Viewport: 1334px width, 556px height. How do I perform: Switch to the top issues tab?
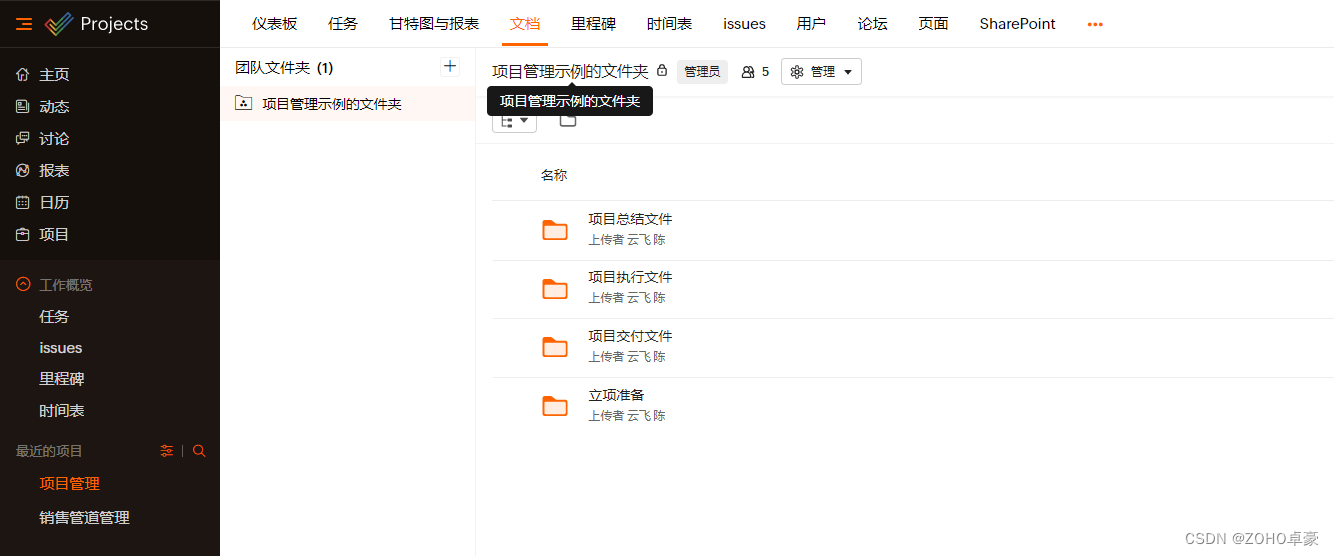(745, 24)
